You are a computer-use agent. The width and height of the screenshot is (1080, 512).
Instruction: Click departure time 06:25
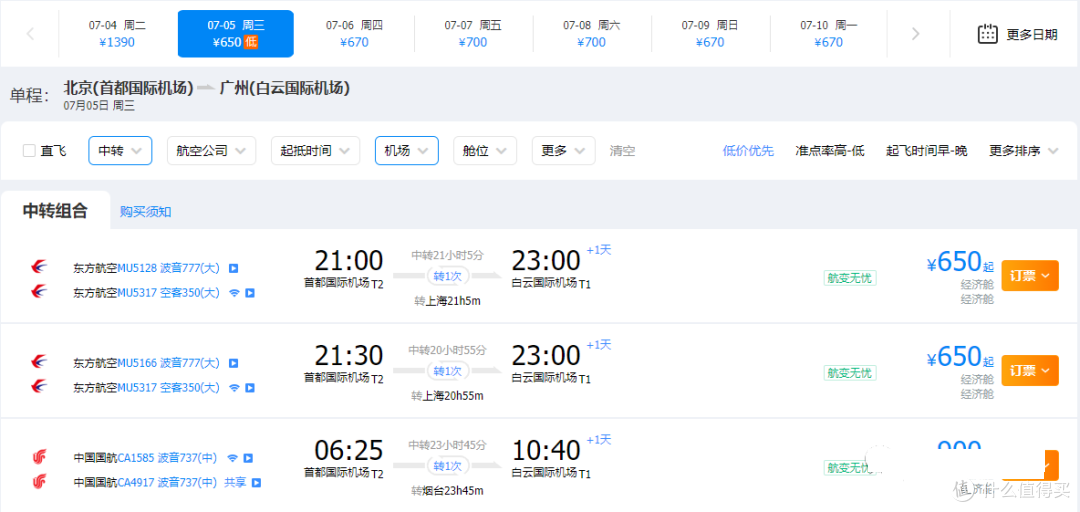pyautogui.click(x=349, y=451)
